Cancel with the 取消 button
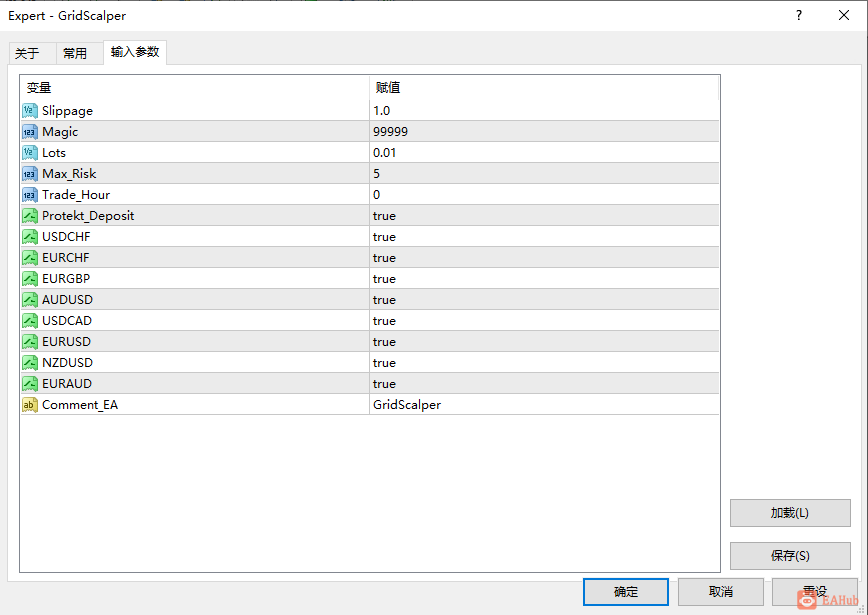The image size is (868, 615). (x=721, y=592)
